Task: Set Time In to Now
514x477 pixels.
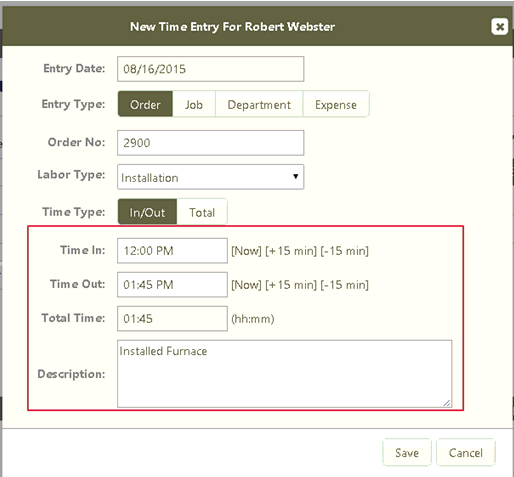Action: point(246,251)
